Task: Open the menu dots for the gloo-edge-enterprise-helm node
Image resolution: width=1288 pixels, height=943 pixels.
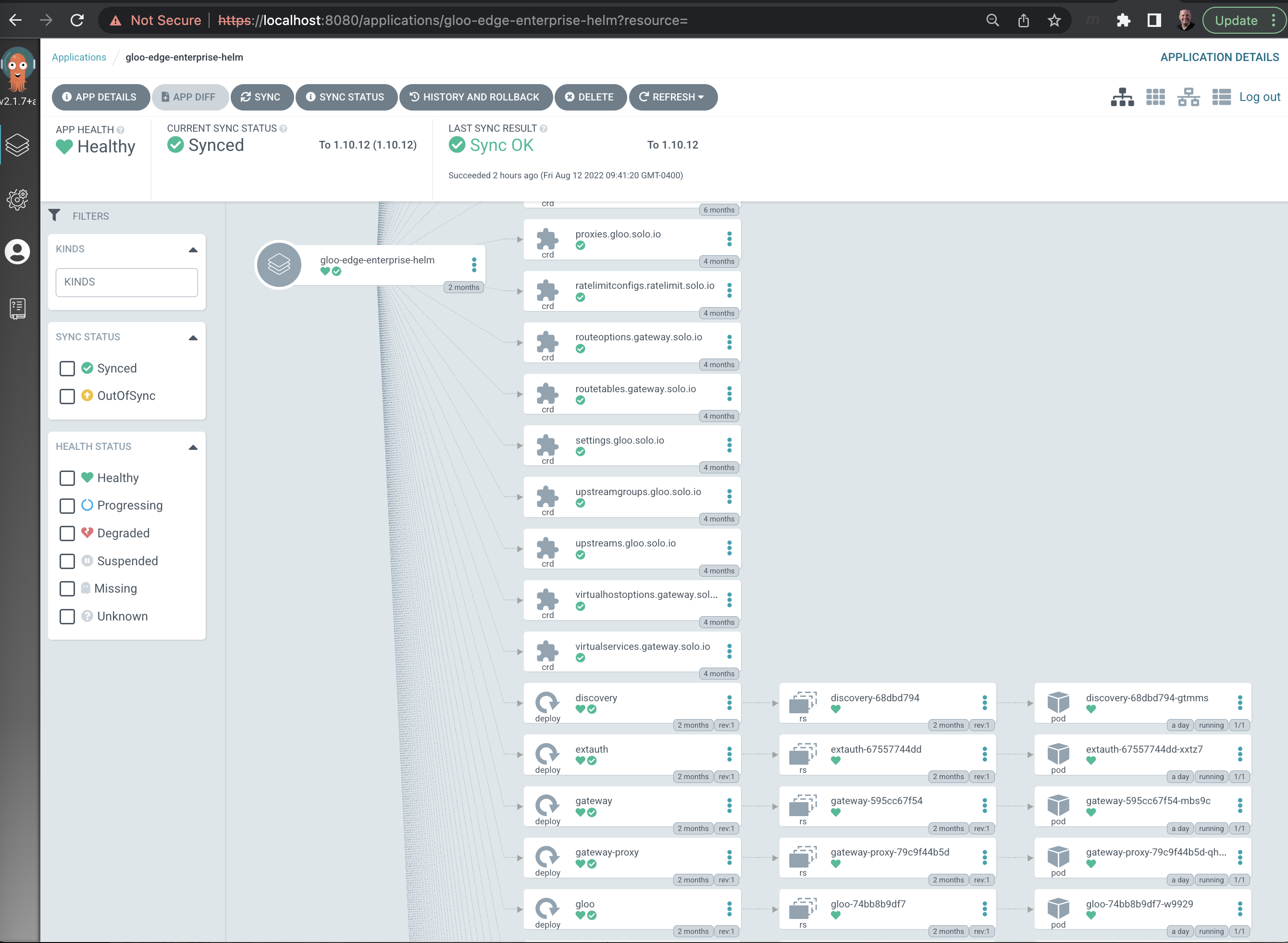Action: (474, 265)
